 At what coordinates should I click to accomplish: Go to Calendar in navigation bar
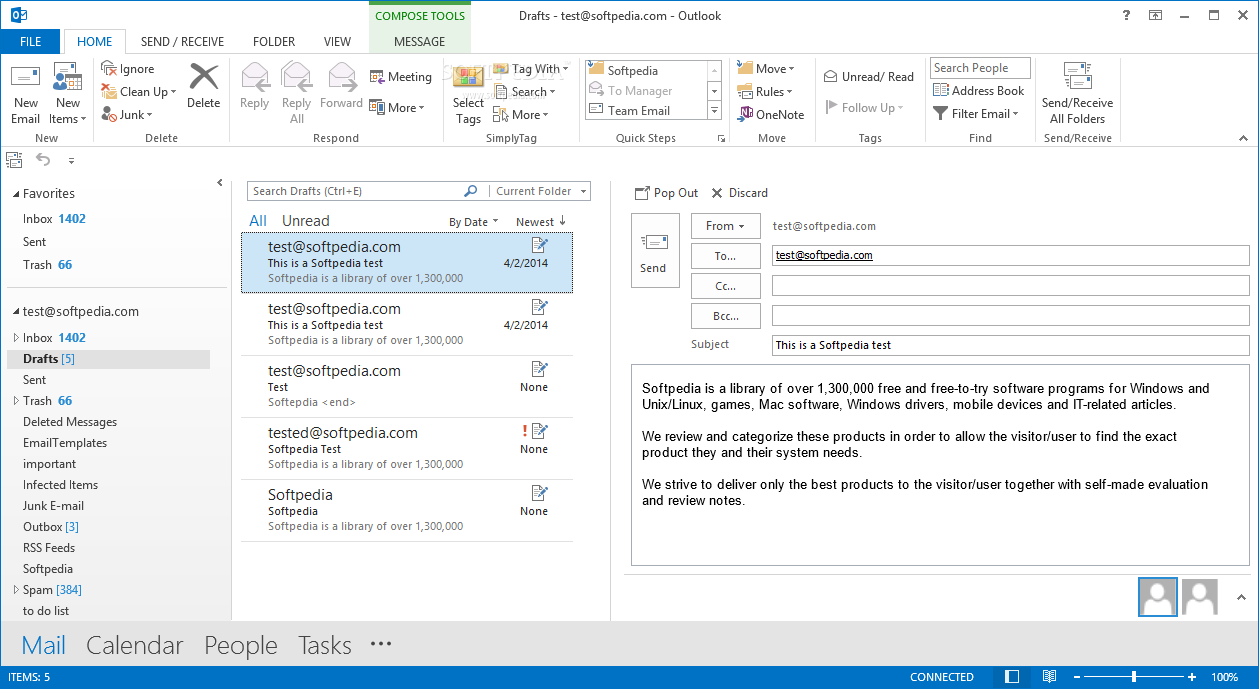[135, 646]
